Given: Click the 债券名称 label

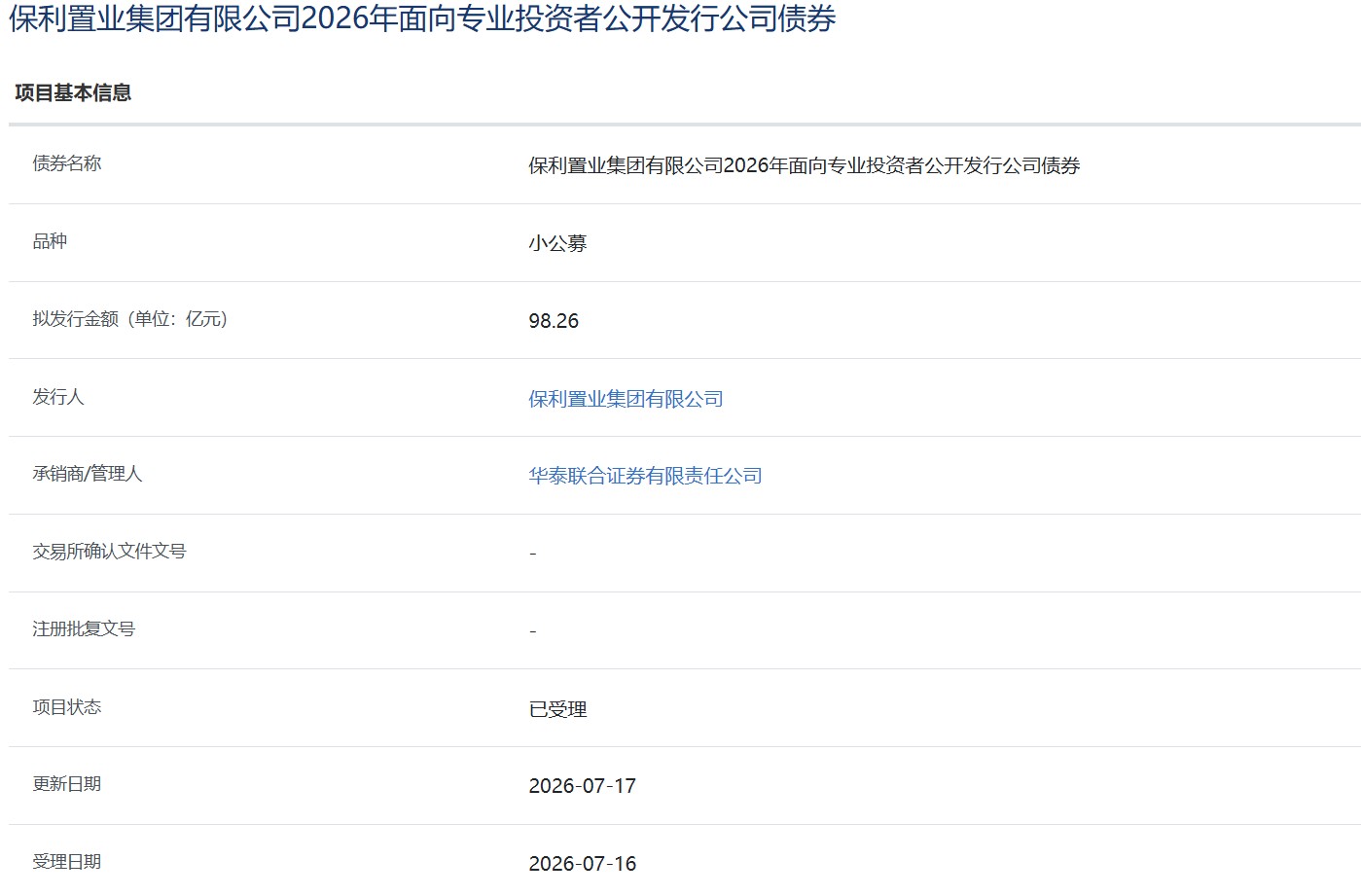Looking at the screenshot, I should (x=67, y=163).
